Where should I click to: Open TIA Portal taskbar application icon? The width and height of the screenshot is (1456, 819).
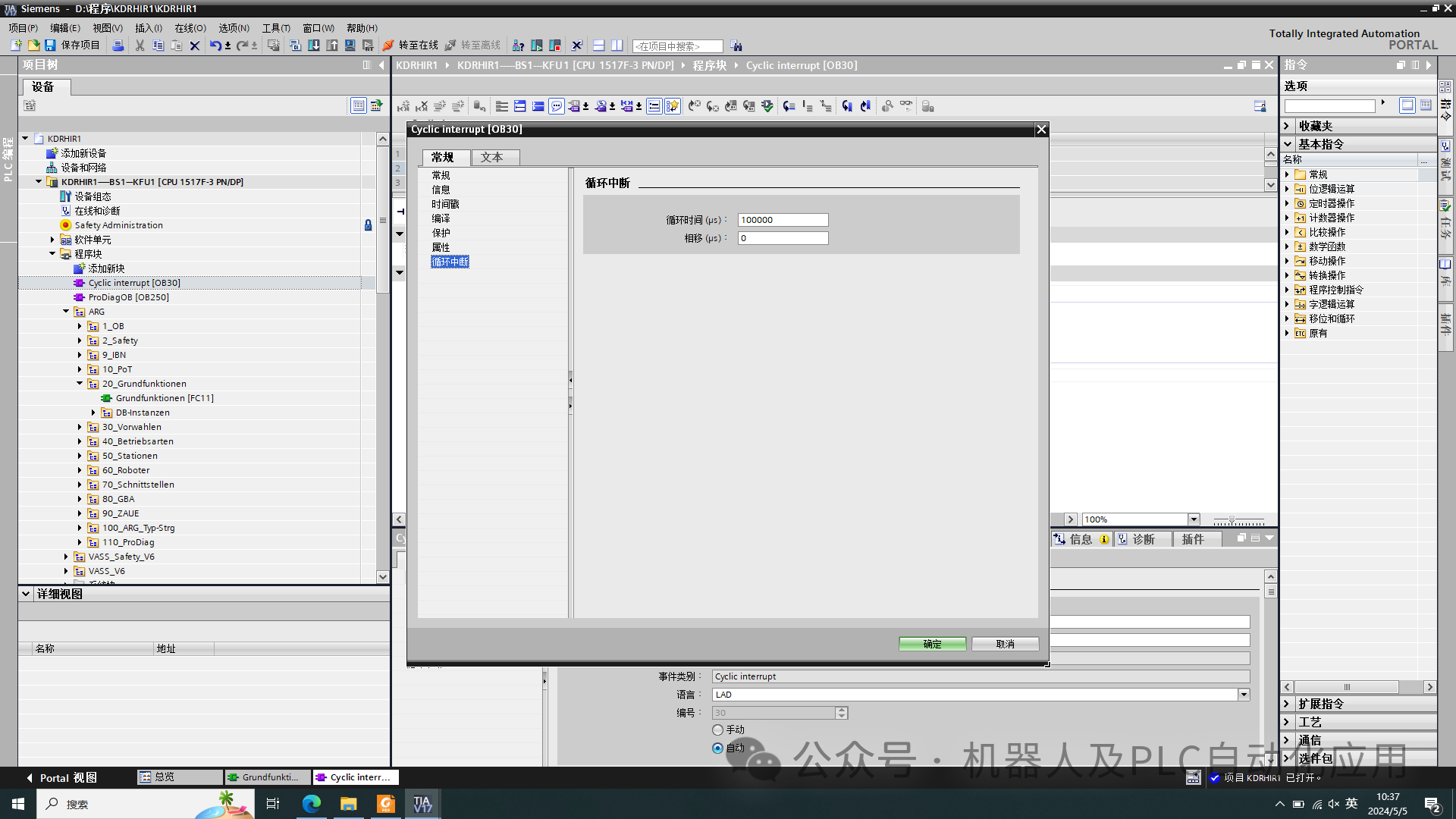click(x=422, y=804)
